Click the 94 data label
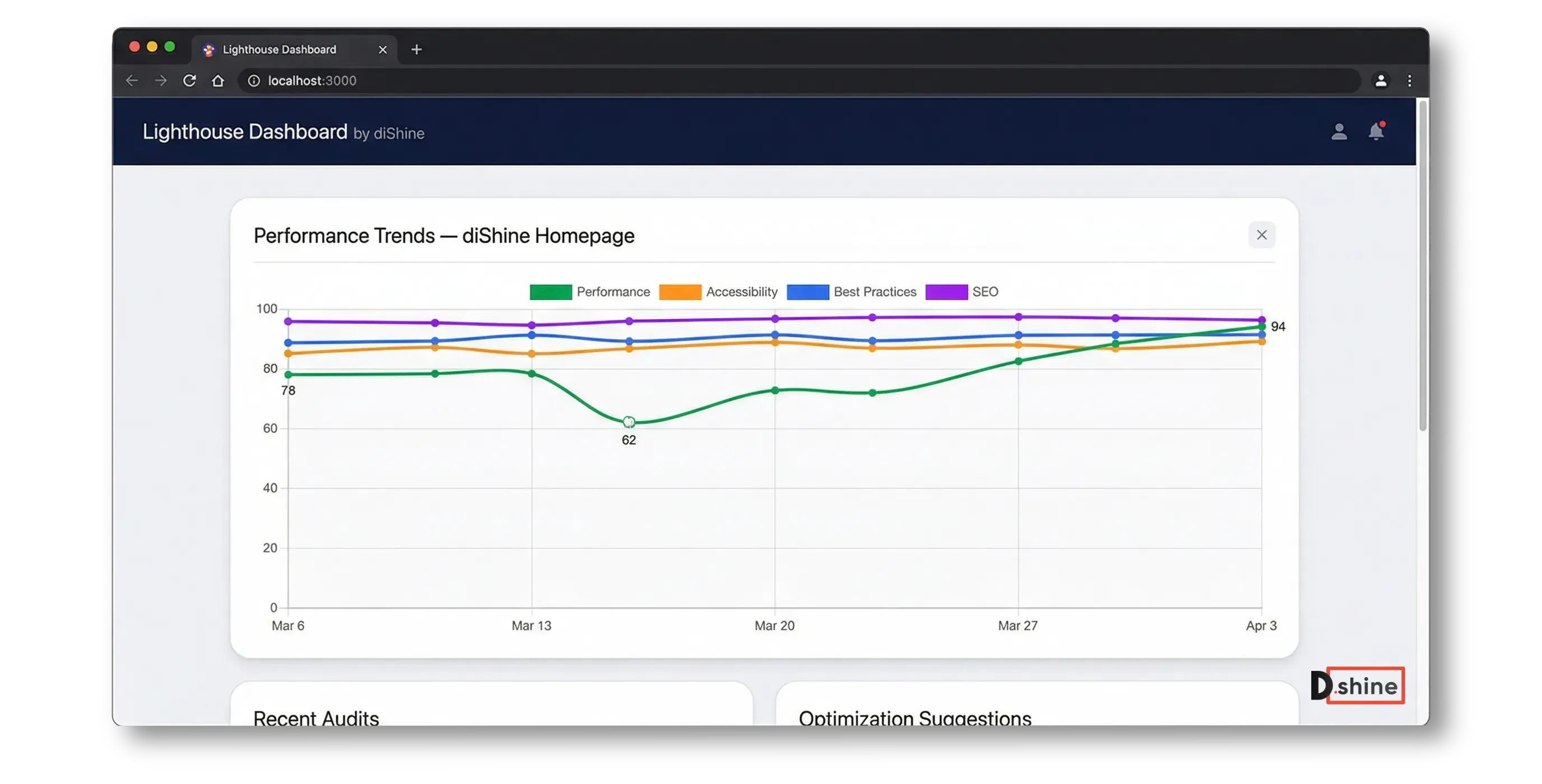The width and height of the screenshot is (1542, 784). [x=1278, y=327]
